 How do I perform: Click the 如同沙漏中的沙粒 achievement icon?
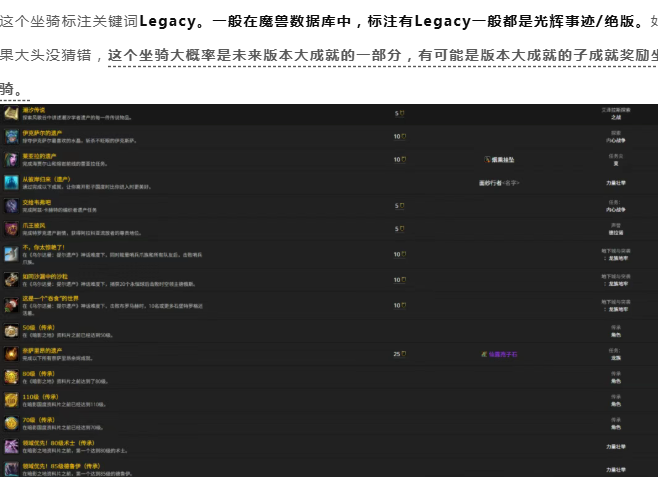(11, 279)
